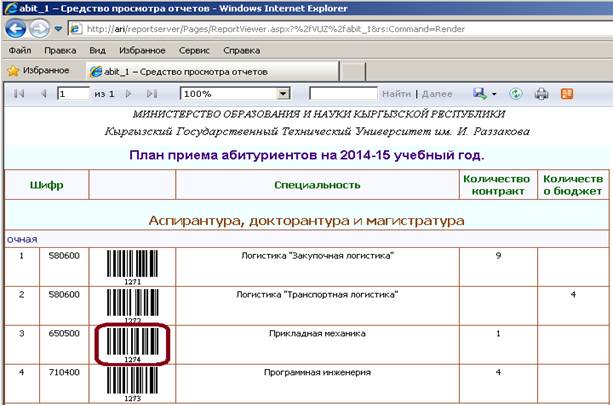Click the browser Back arrow button
613x405 pixels.
tap(16, 29)
